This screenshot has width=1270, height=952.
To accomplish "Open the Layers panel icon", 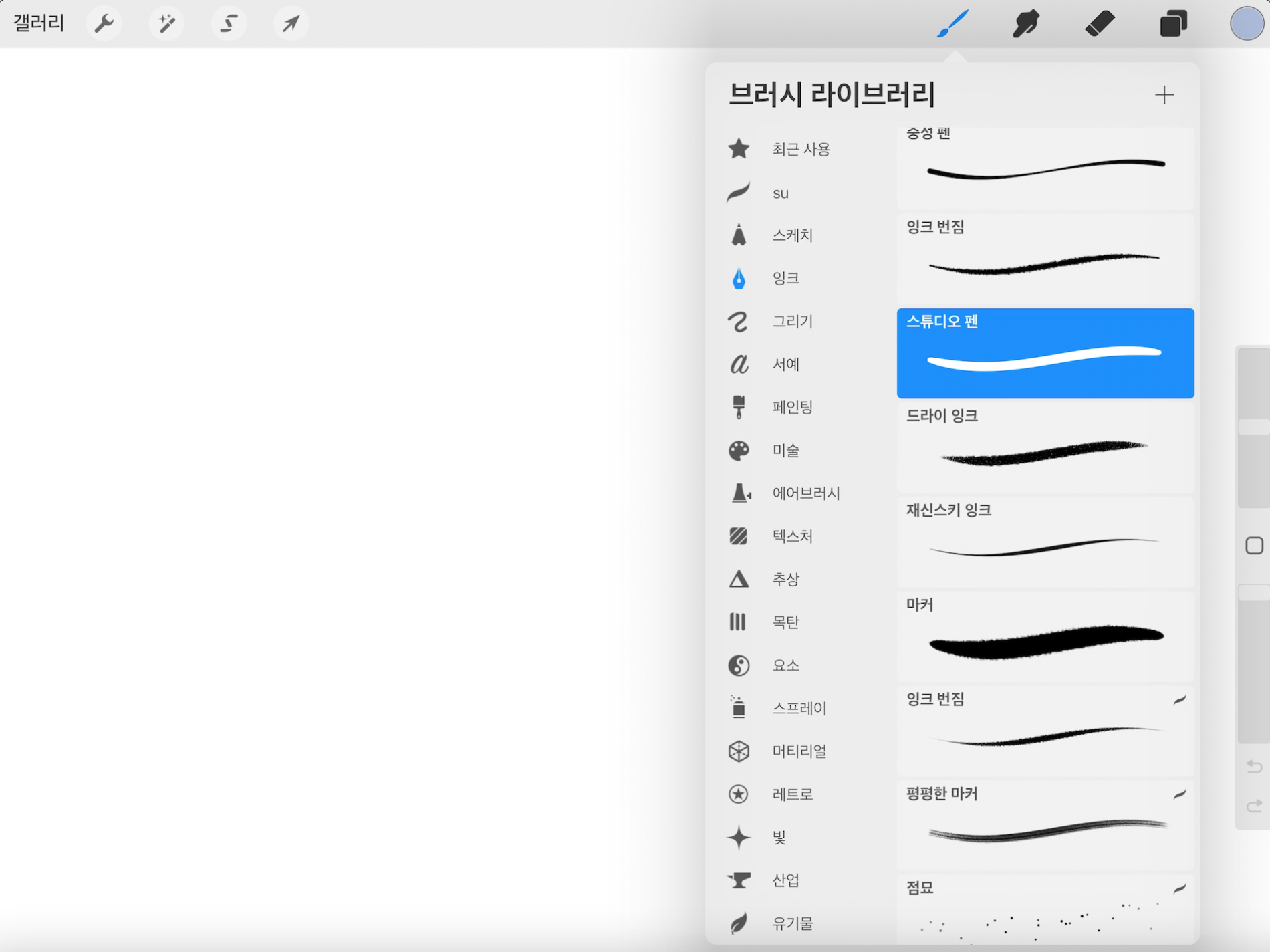I will [1173, 23].
